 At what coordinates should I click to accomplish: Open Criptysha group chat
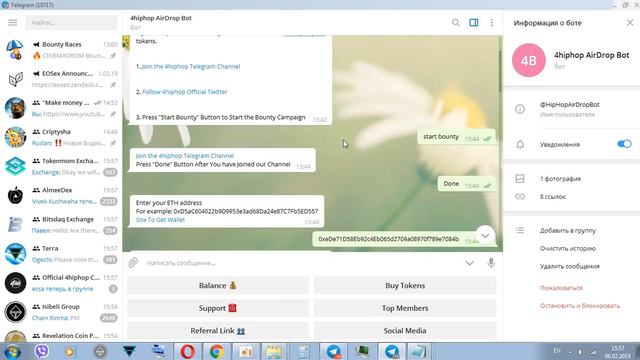click(61, 137)
